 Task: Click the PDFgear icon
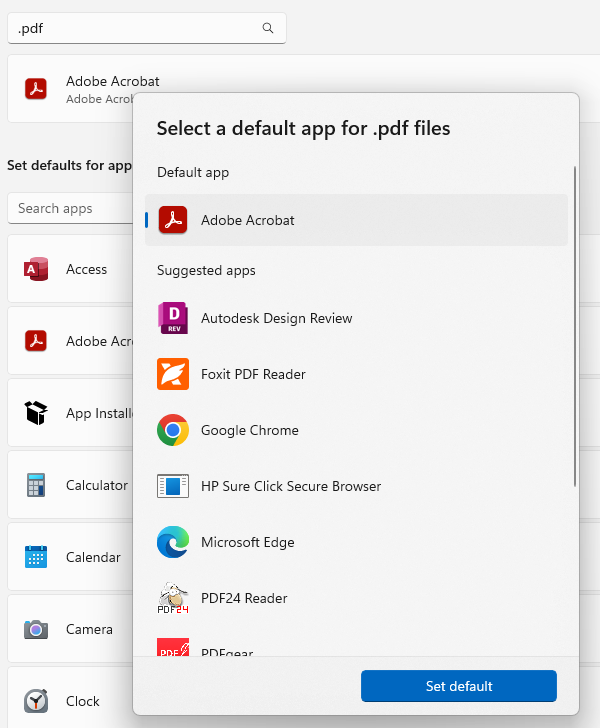173,647
